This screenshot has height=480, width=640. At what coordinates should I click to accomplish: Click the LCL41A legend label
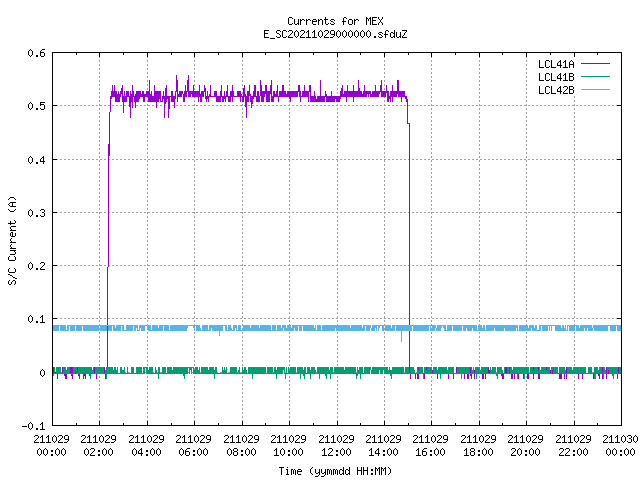tap(556, 64)
